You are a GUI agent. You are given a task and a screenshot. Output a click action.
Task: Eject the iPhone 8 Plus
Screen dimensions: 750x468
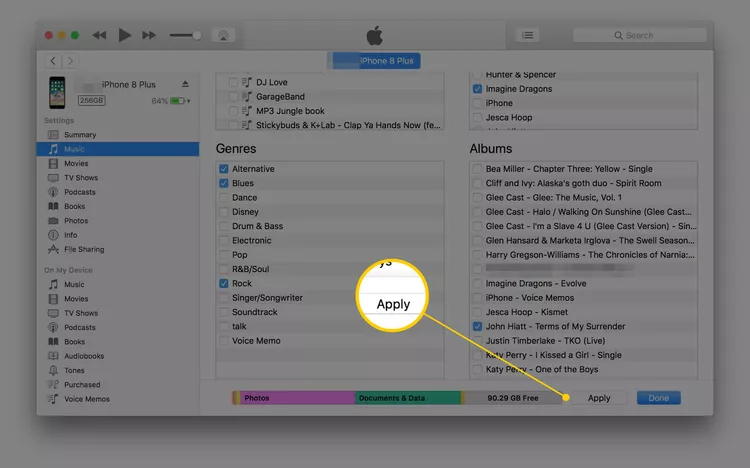point(185,84)
